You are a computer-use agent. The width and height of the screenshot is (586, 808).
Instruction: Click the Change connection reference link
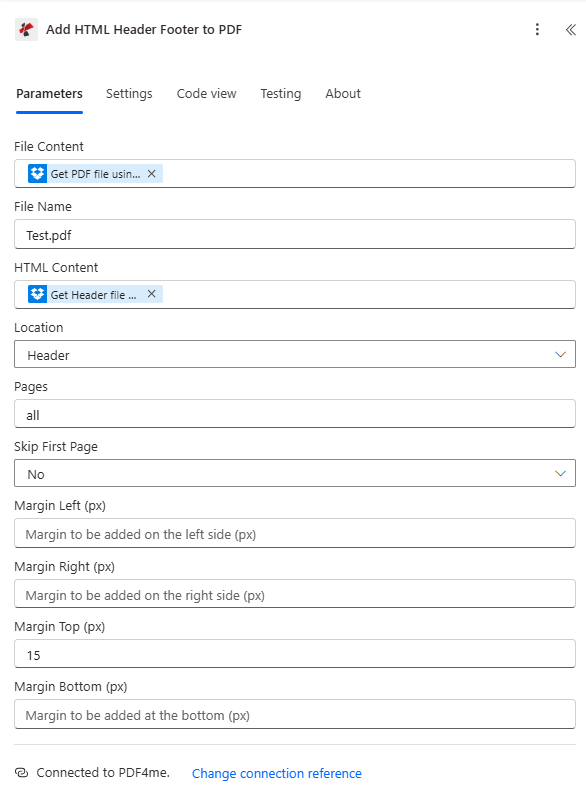pos(276,773)
